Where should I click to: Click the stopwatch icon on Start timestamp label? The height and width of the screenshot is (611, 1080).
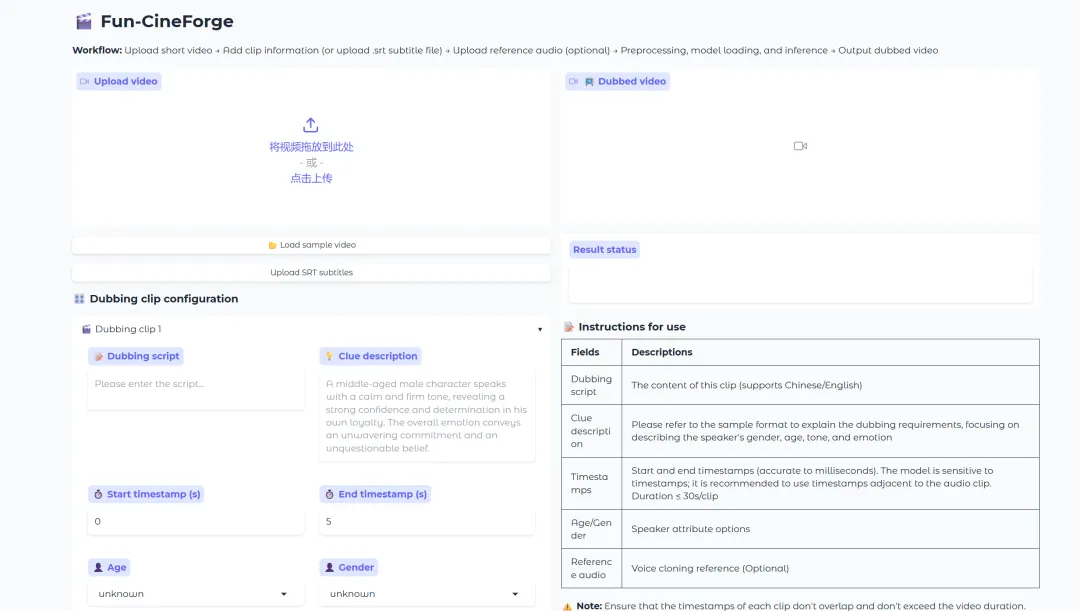(x=98, y=494)
